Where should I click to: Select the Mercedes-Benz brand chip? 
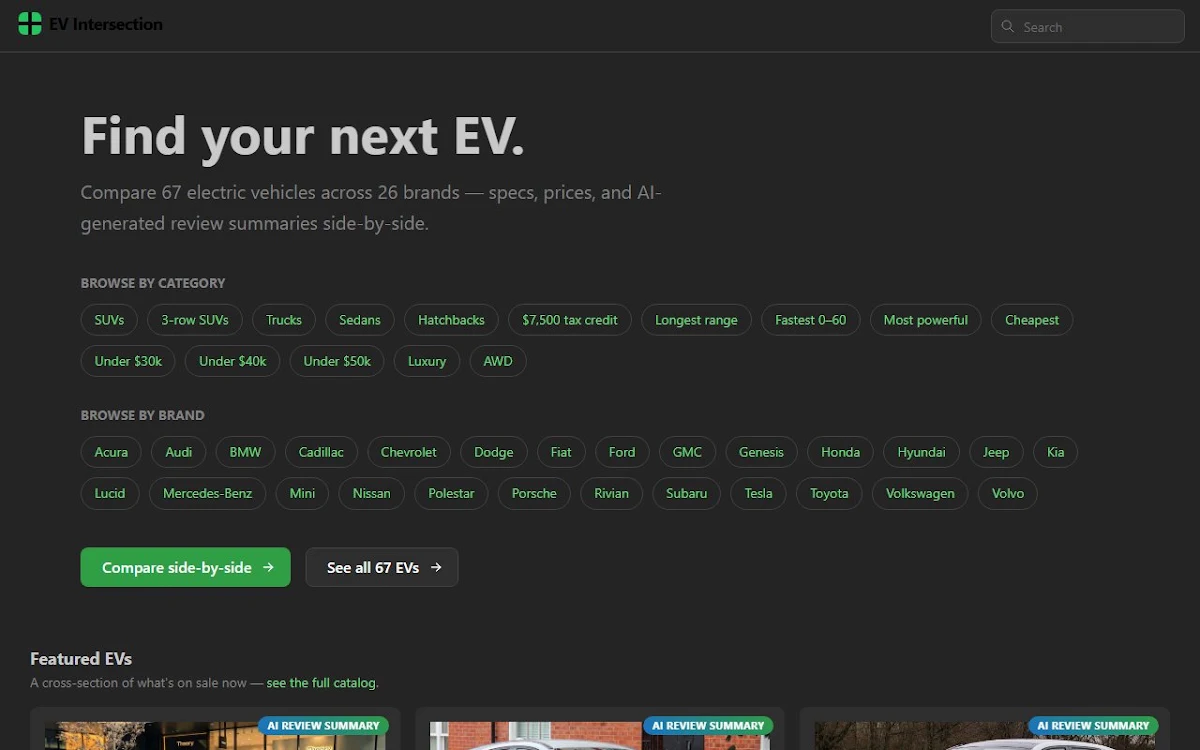tap(208, 493)
